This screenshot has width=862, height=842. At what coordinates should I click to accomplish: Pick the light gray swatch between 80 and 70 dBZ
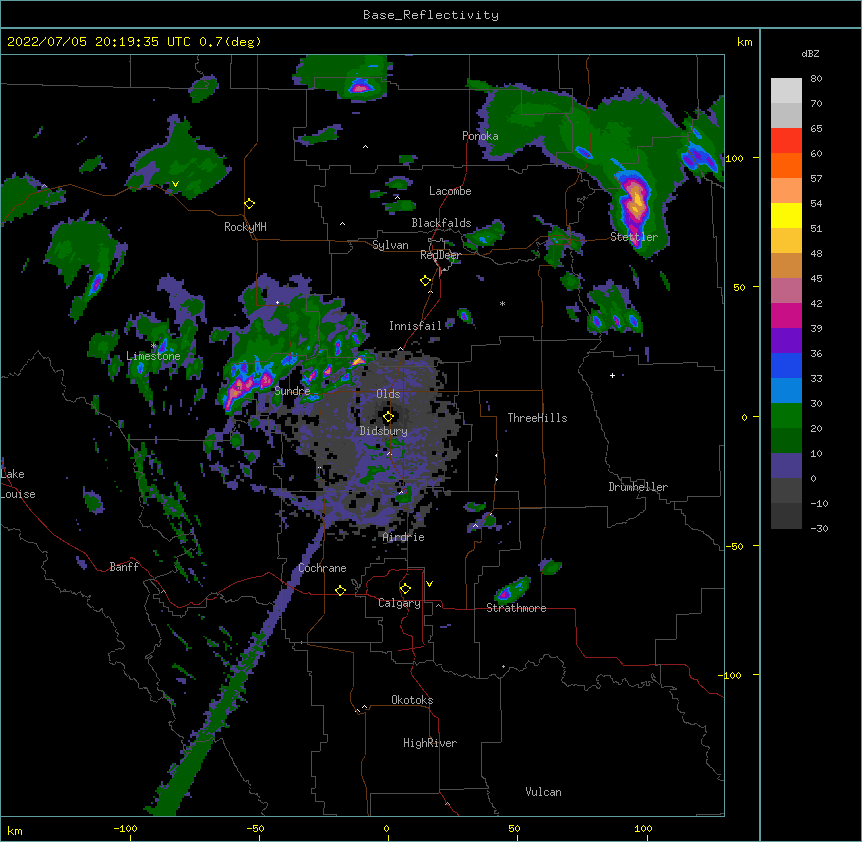(786, 91)
